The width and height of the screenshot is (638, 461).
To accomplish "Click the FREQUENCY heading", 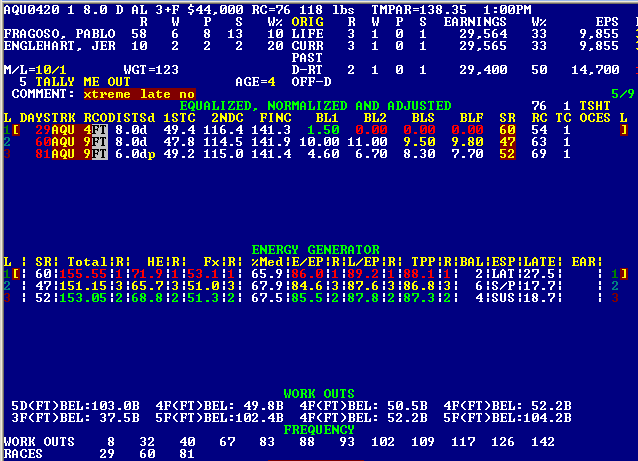I will [x=319, y=430].
